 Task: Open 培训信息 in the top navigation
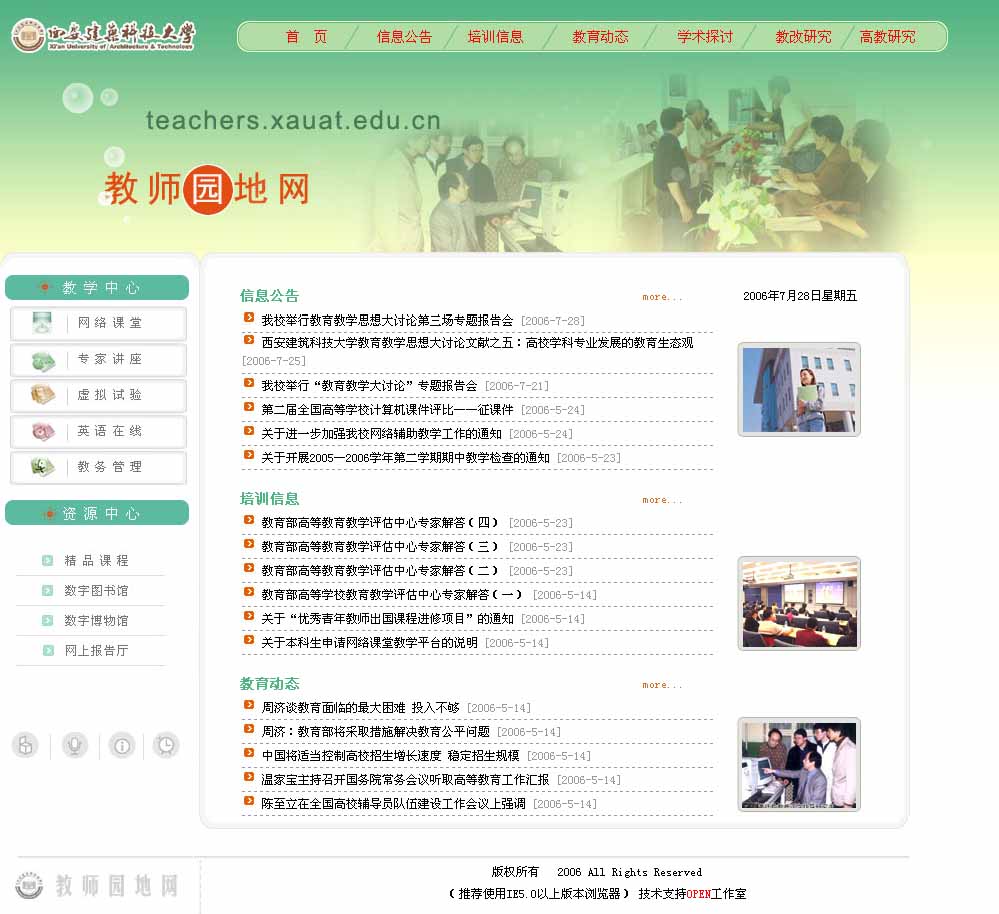pos(495,37)
